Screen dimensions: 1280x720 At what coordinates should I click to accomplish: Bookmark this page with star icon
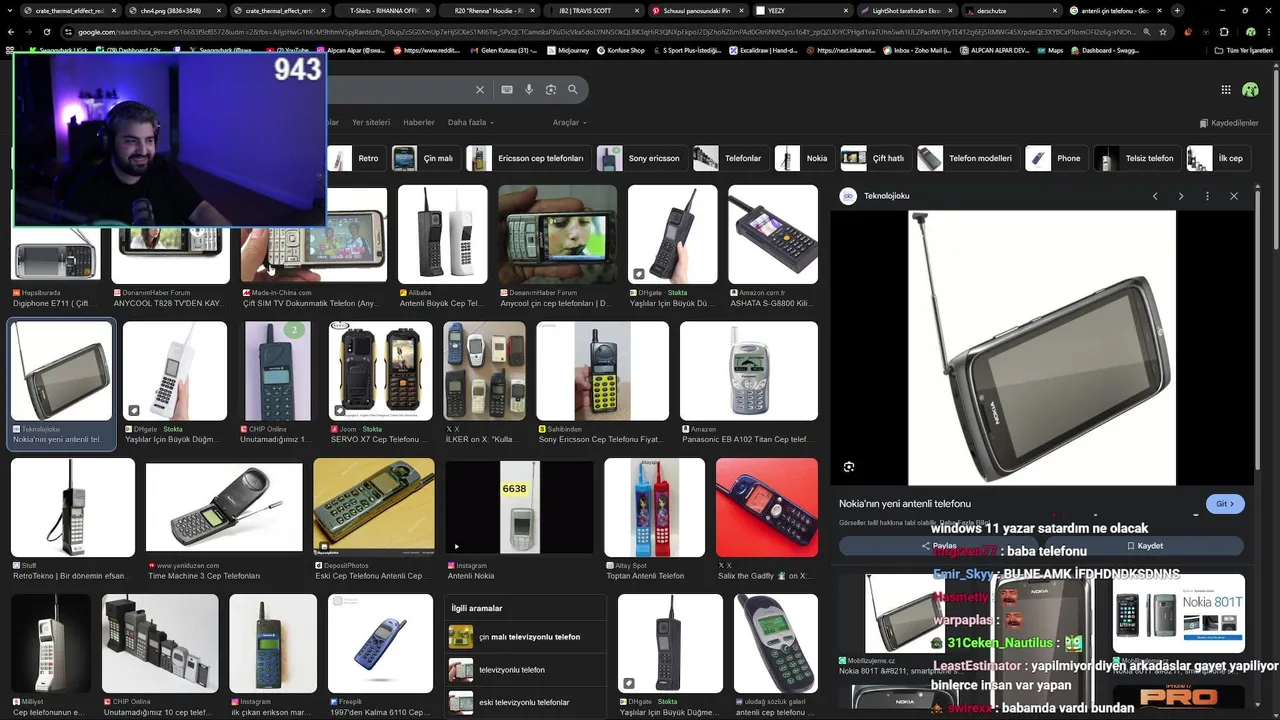click(1163, 32)
